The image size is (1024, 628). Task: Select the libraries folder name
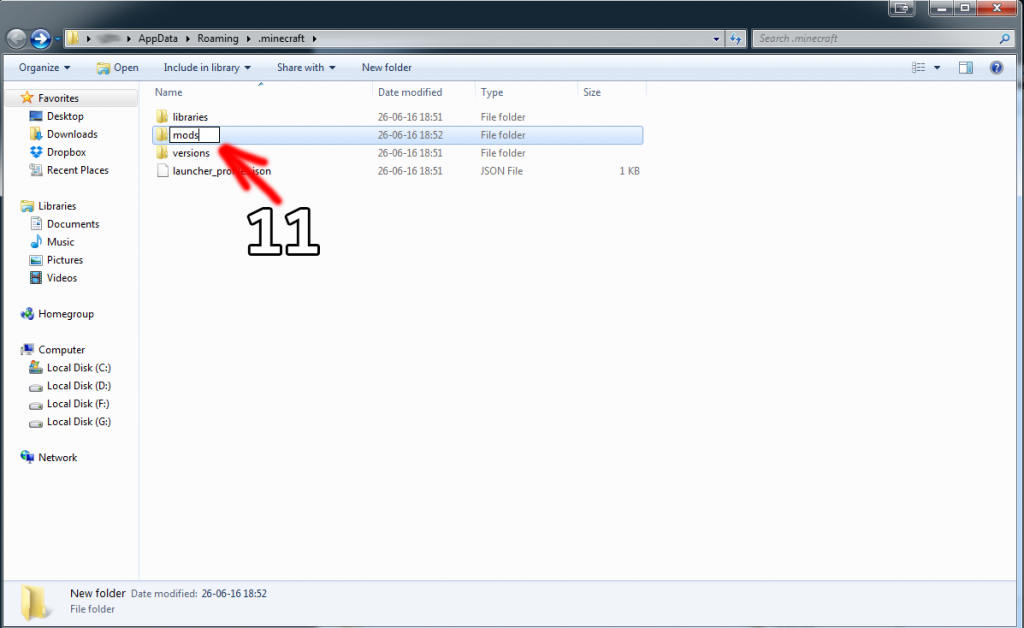tap(190, 117)
